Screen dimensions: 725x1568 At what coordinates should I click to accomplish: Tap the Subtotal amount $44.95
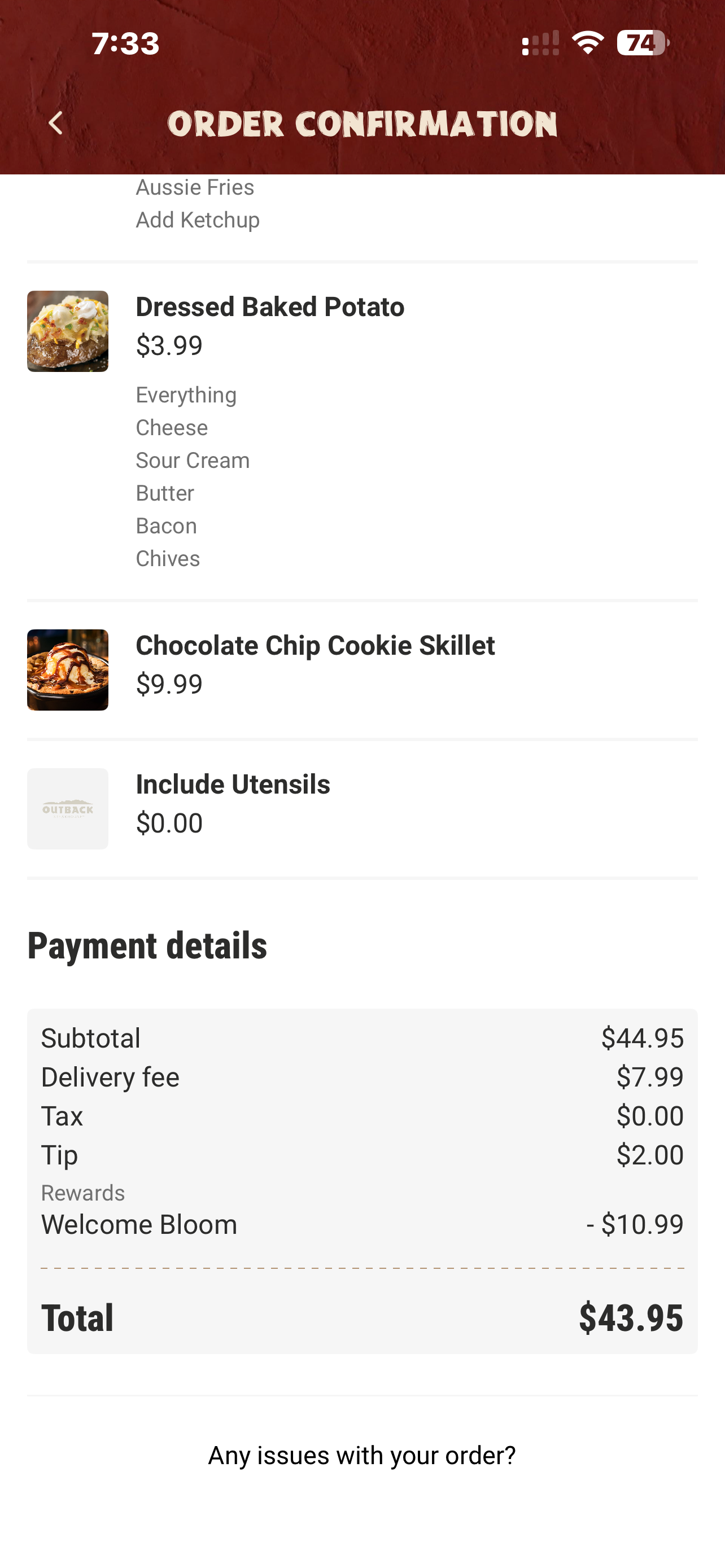coord(641,1038)
